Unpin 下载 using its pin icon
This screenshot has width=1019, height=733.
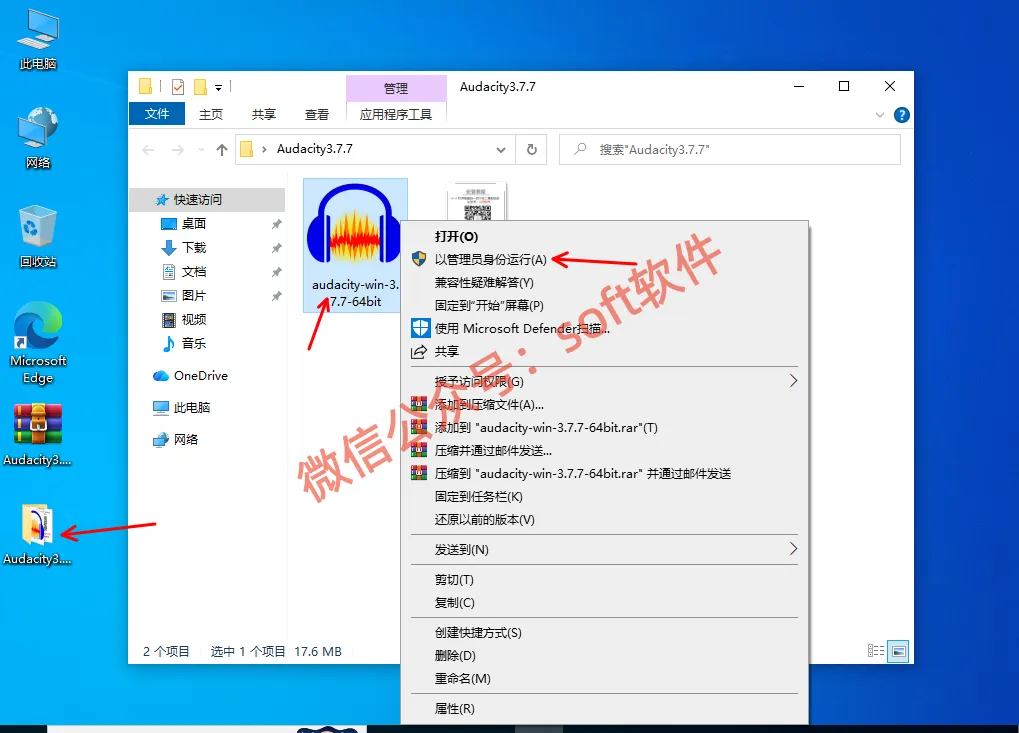pyautogui.click(x=276, y=248)
